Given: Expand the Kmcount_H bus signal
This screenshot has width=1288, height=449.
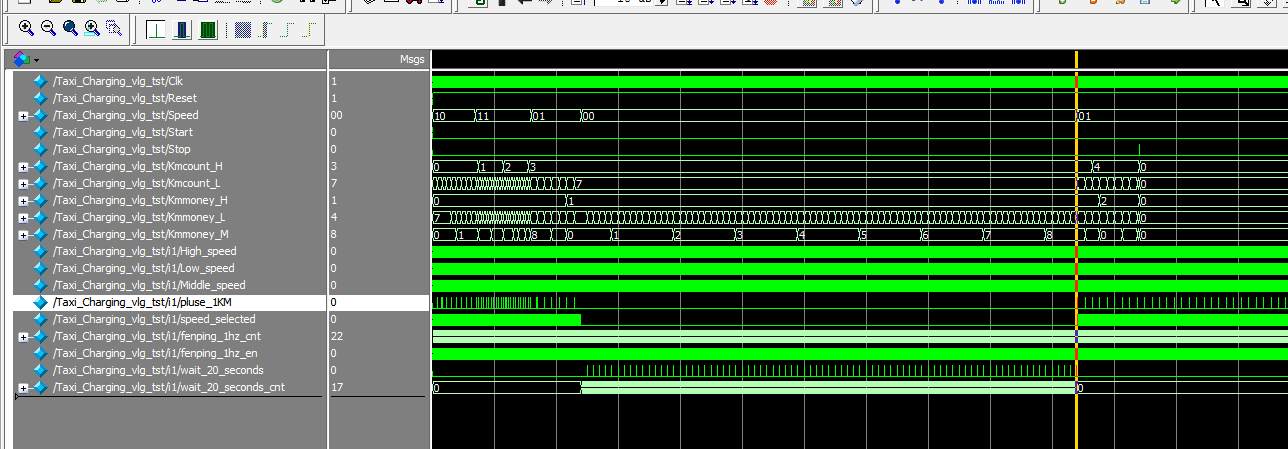Looking at the screenshot, I should coord(23,167).
